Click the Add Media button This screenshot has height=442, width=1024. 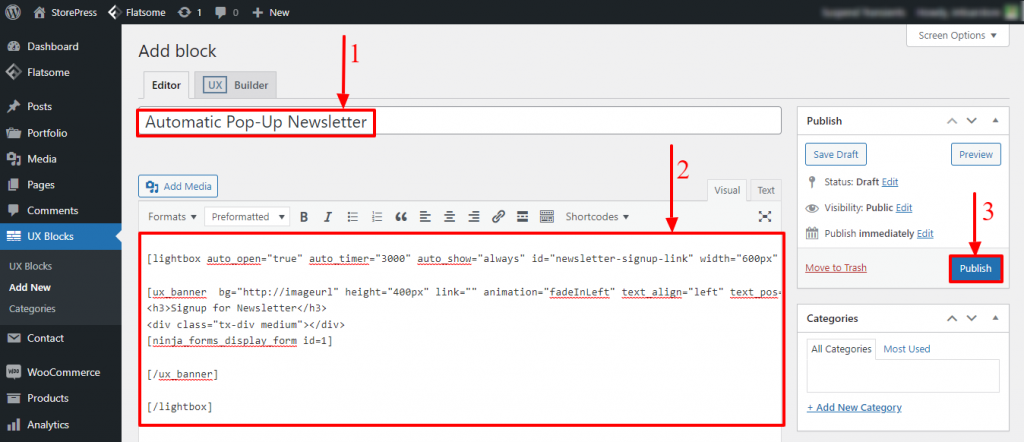tap(178, 187)
